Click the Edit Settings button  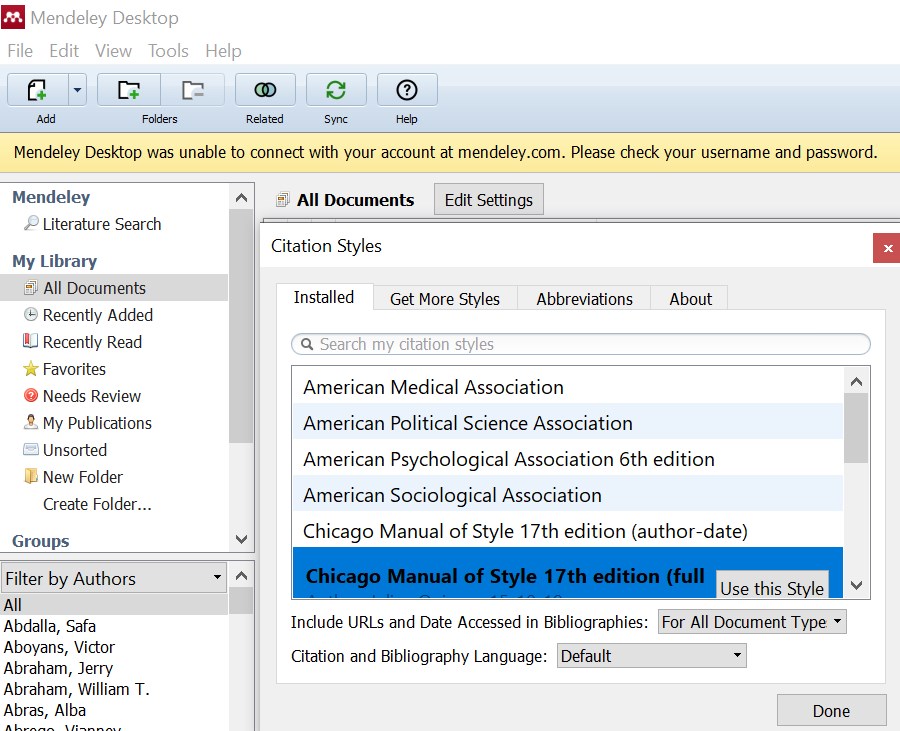(489, 200)
